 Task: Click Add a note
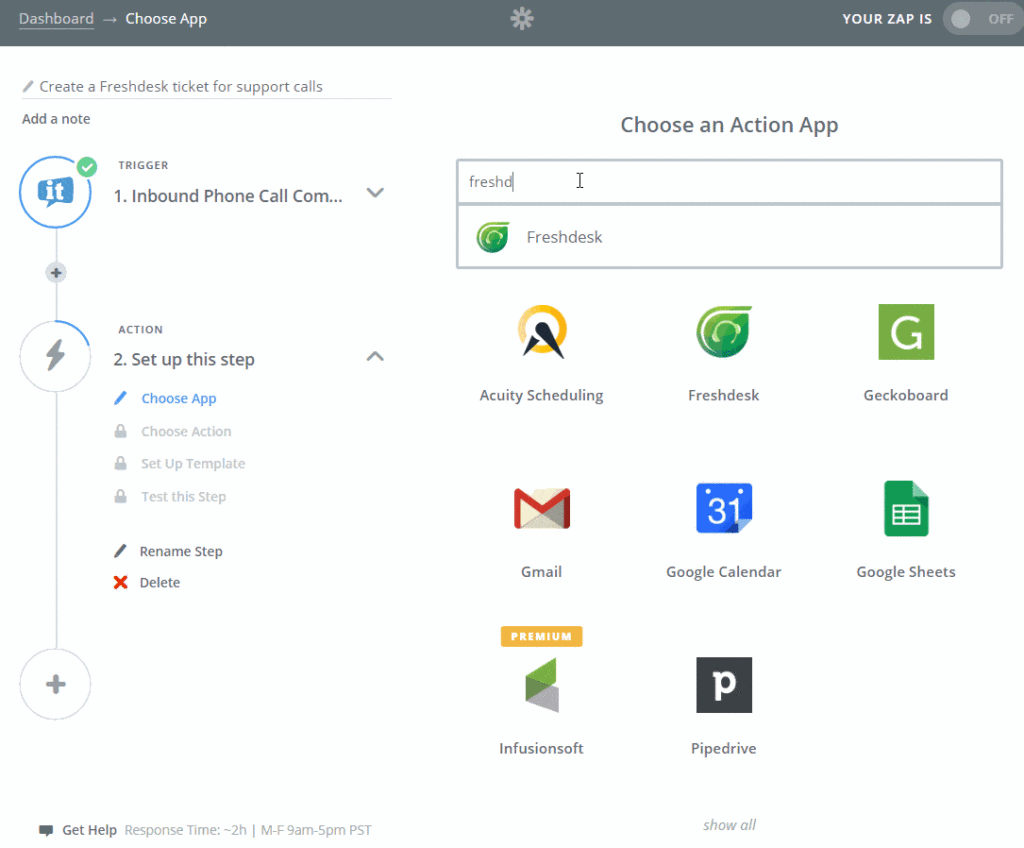(56, 119)
